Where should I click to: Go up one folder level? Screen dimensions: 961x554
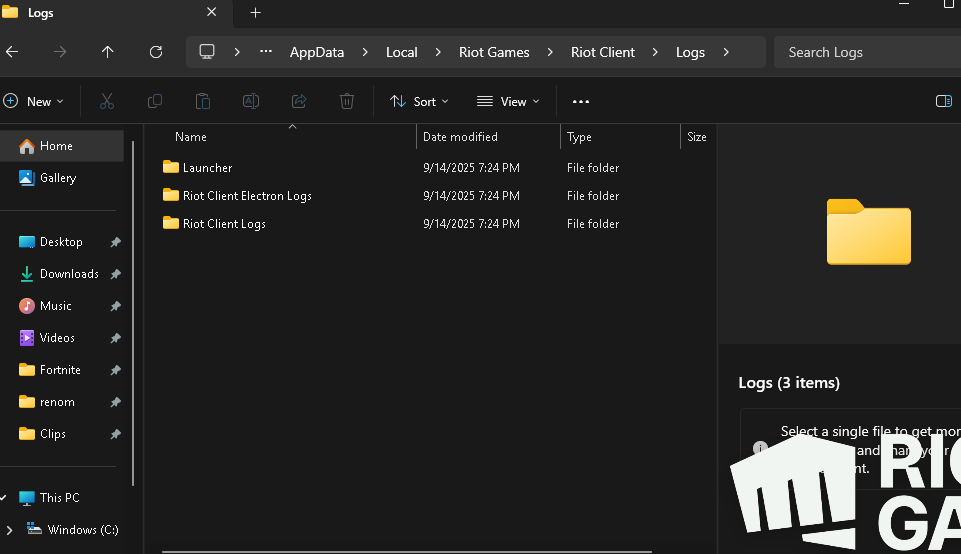tap(107, 52)
